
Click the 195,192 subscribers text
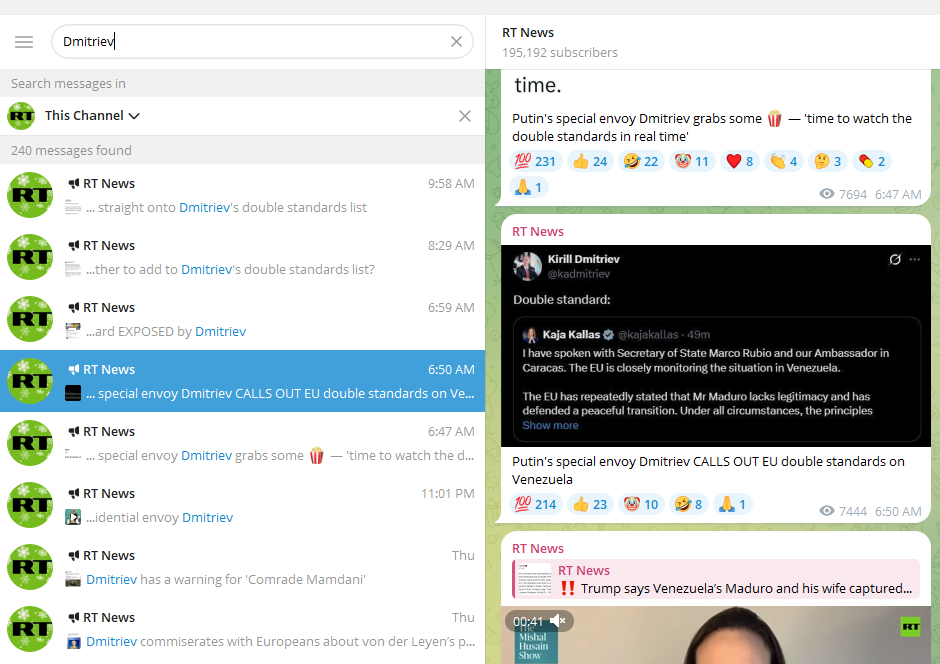pyautogui.click(x=560, y=53)
